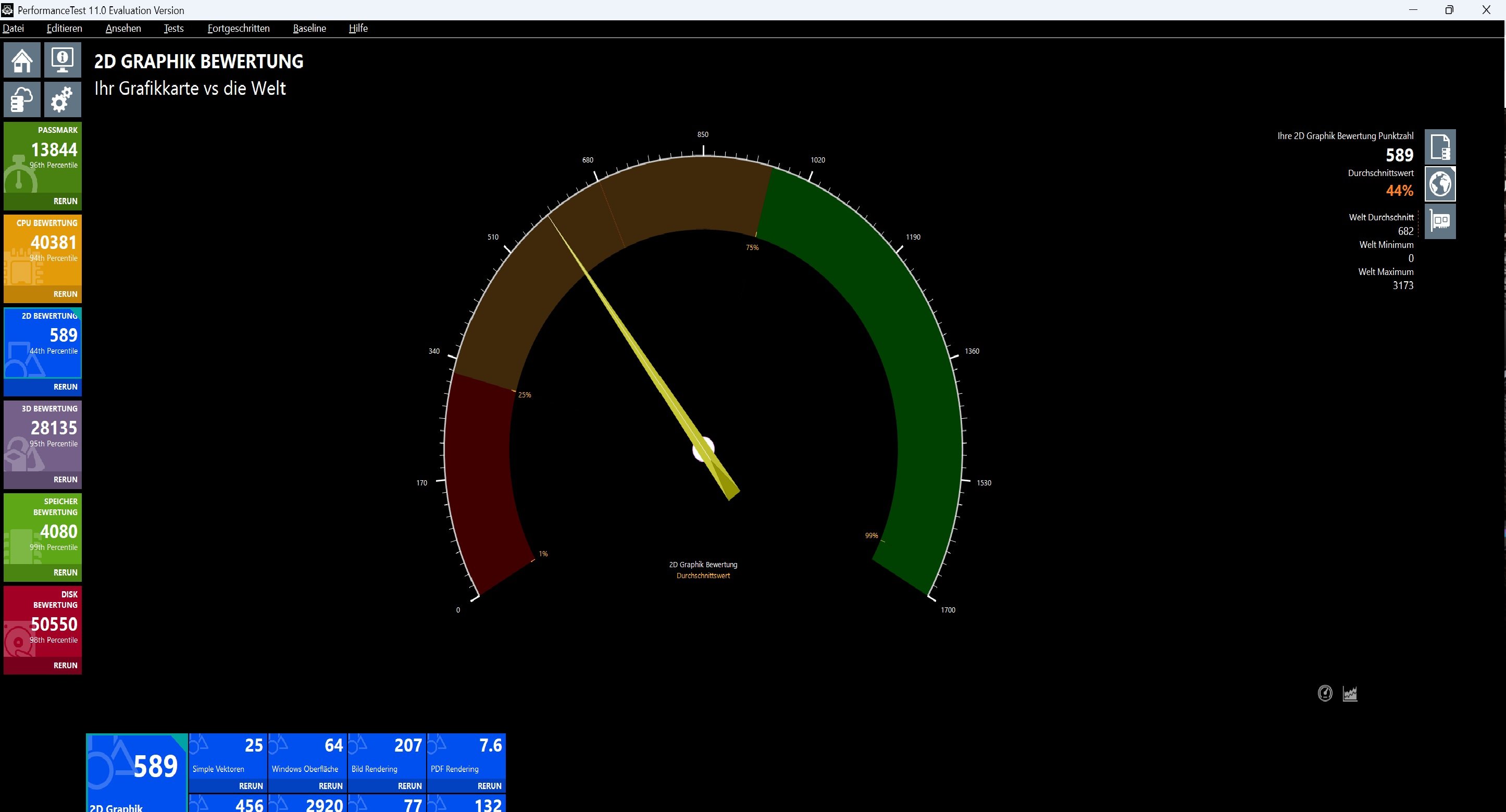Open the system information monitor icon
This screenshot has width=1506, height=812.
63,59
